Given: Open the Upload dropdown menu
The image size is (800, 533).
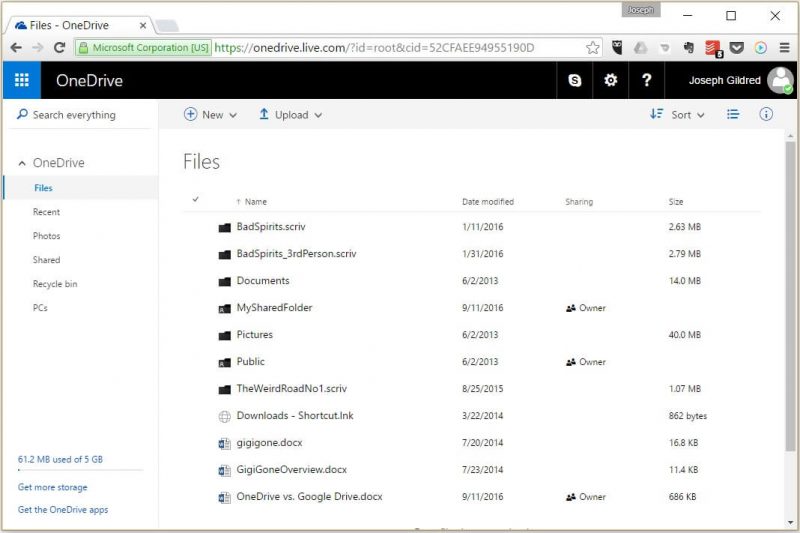Looking at the screenshot, I should point(291,115).
